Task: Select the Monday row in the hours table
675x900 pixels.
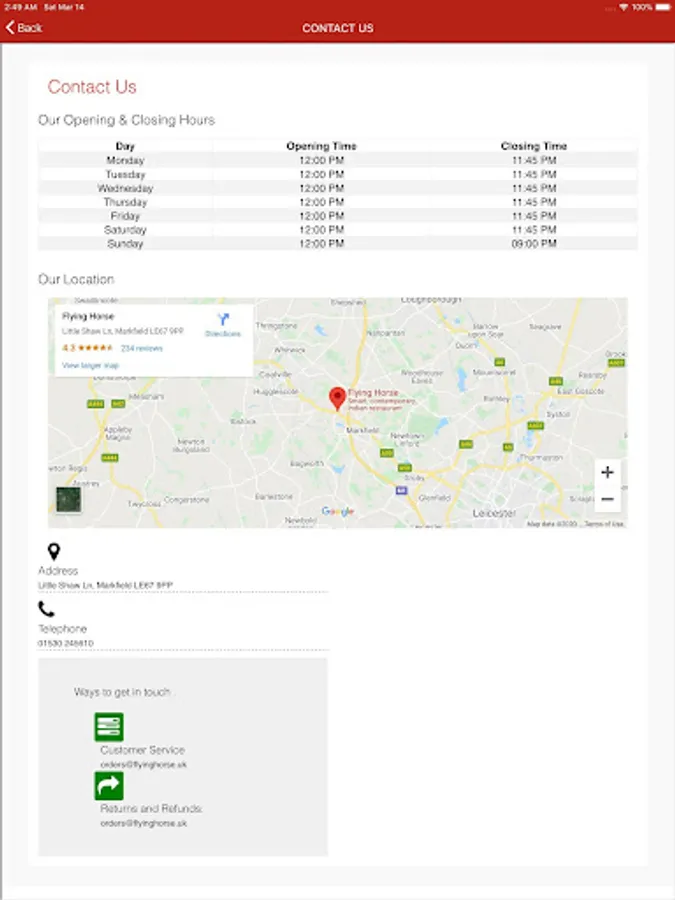Action: (338, 160)
